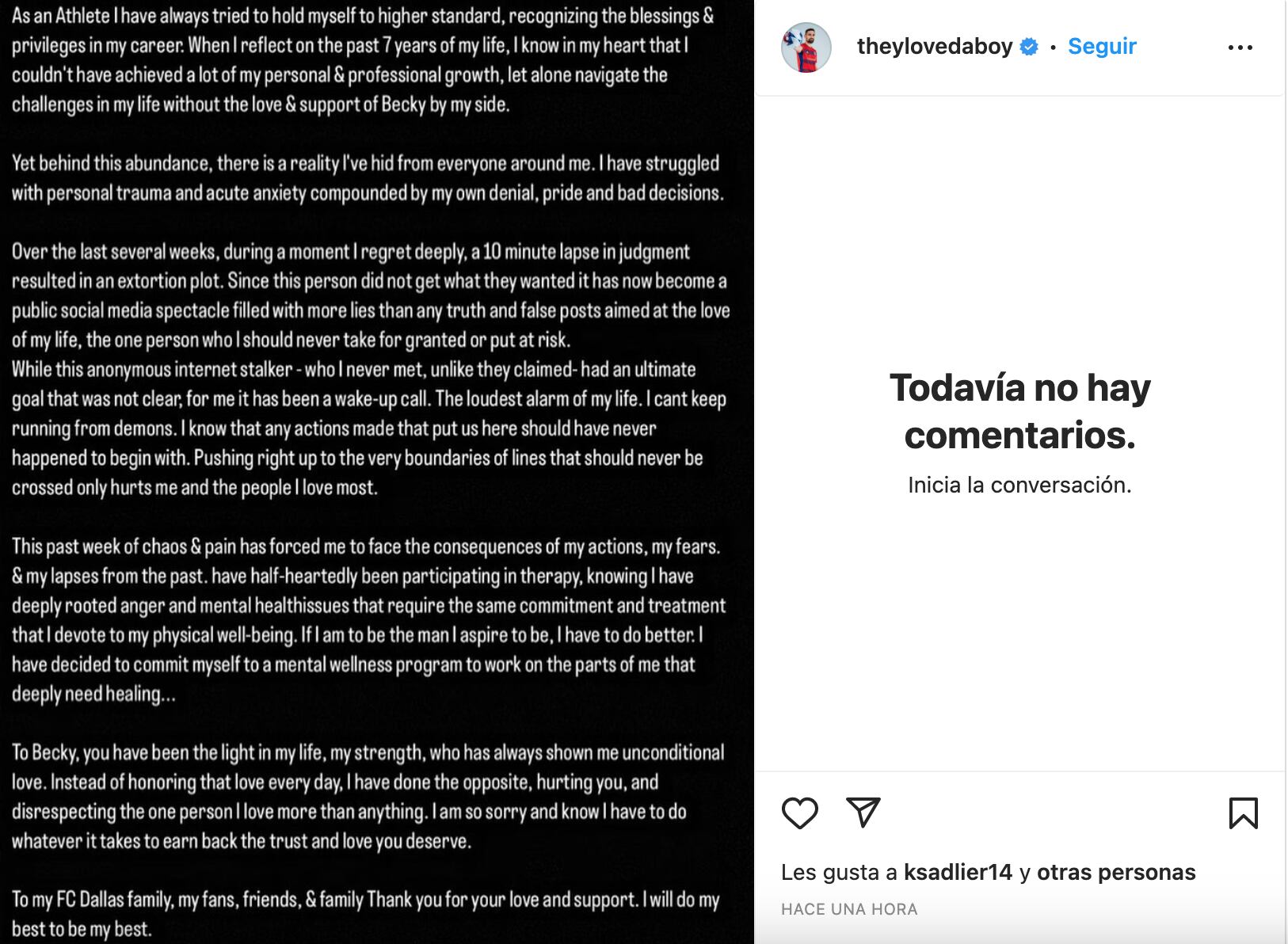
Task: Click the line starting While this anonymous internet stalker
Action: pyautogui.click(x=353, y=370)
